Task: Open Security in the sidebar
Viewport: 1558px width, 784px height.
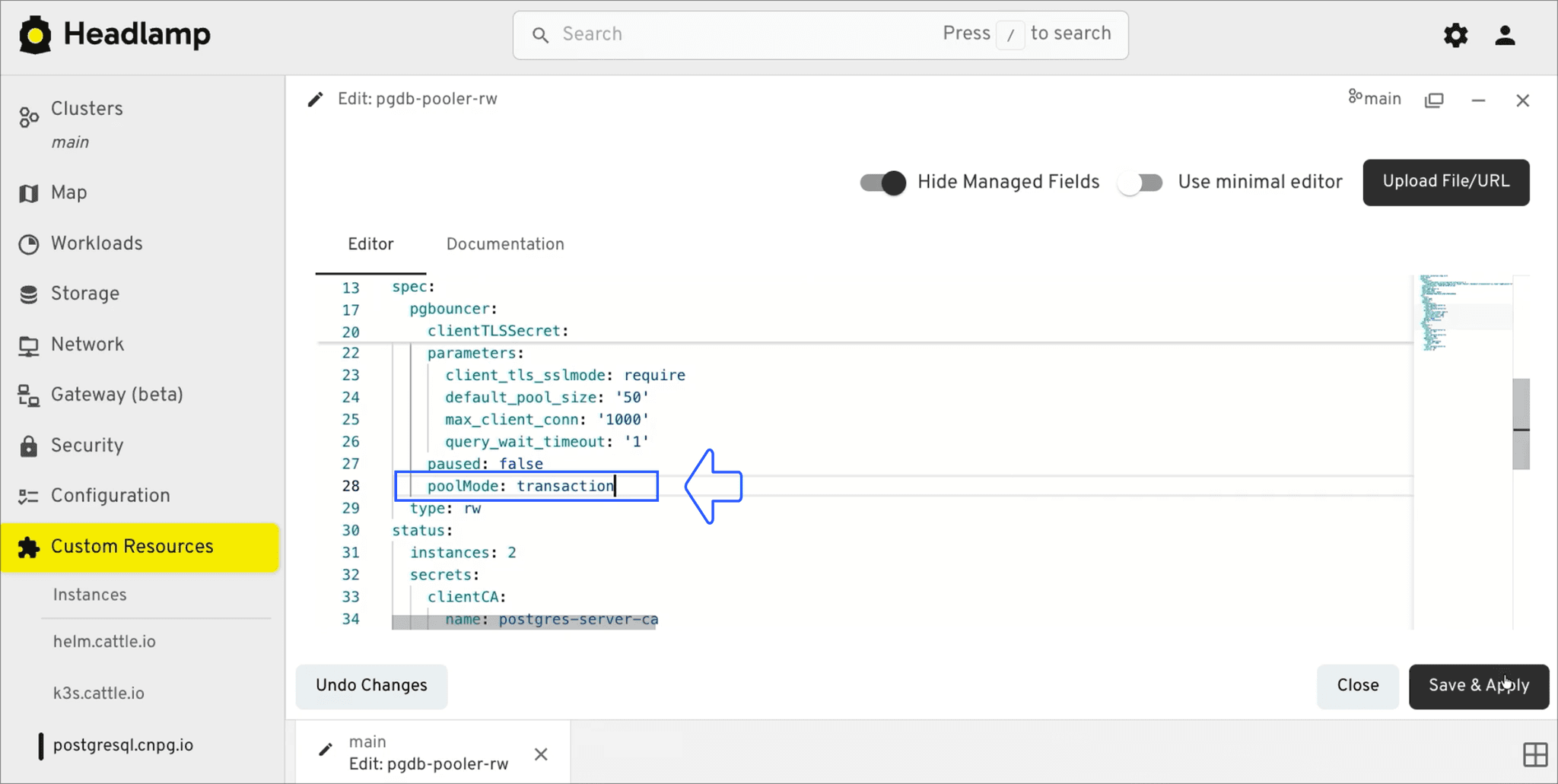Action: (87, 446)
